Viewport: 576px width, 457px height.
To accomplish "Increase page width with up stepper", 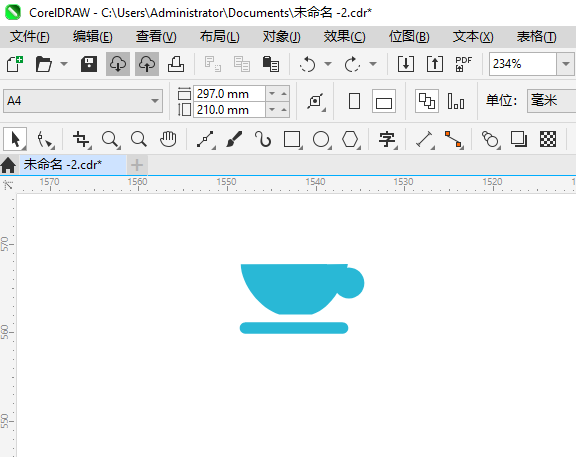I will [284, 94].
